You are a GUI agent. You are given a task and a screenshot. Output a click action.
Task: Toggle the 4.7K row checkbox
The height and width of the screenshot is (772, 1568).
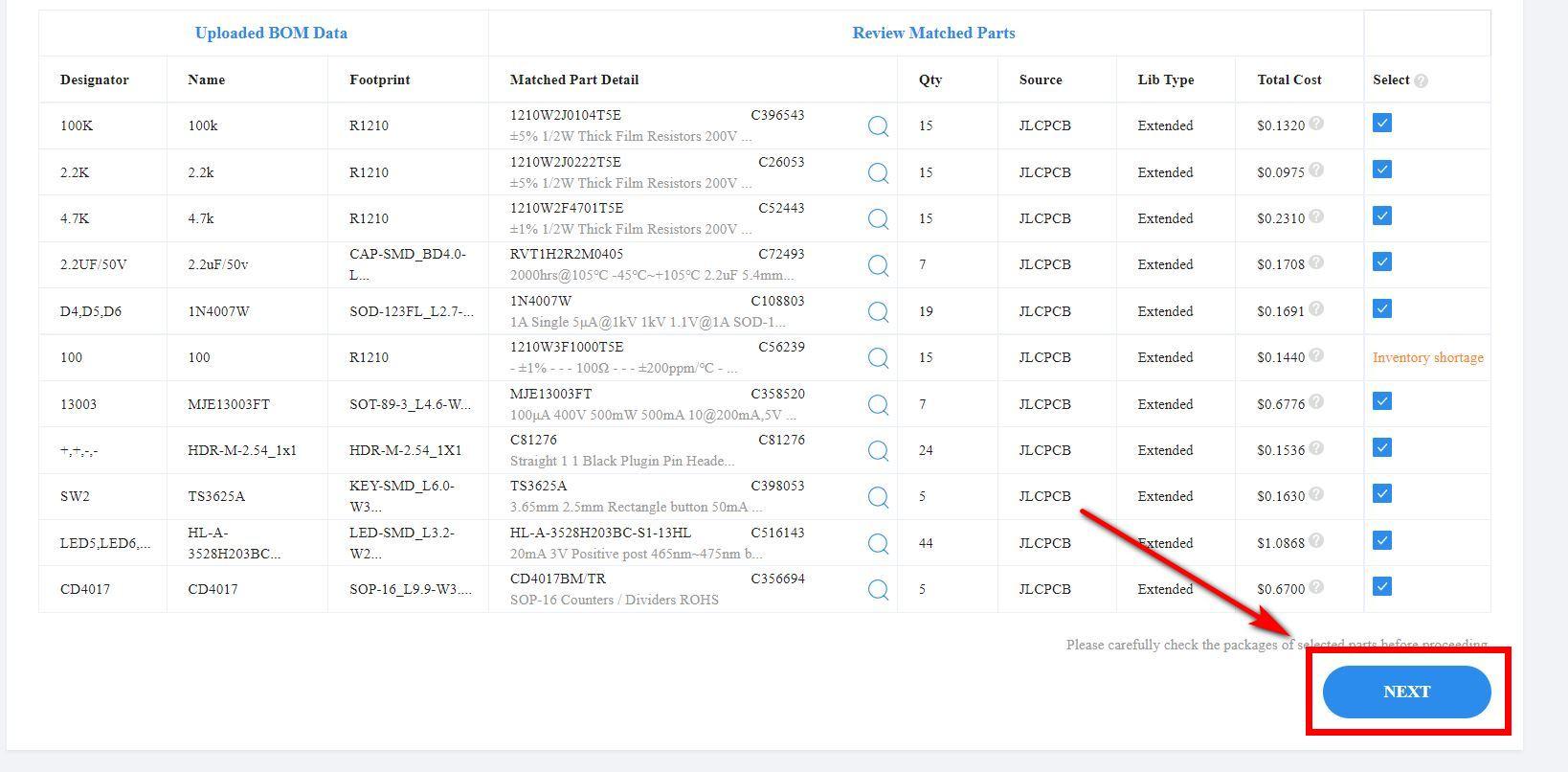pyautogui.click(x=1381, y=216)
